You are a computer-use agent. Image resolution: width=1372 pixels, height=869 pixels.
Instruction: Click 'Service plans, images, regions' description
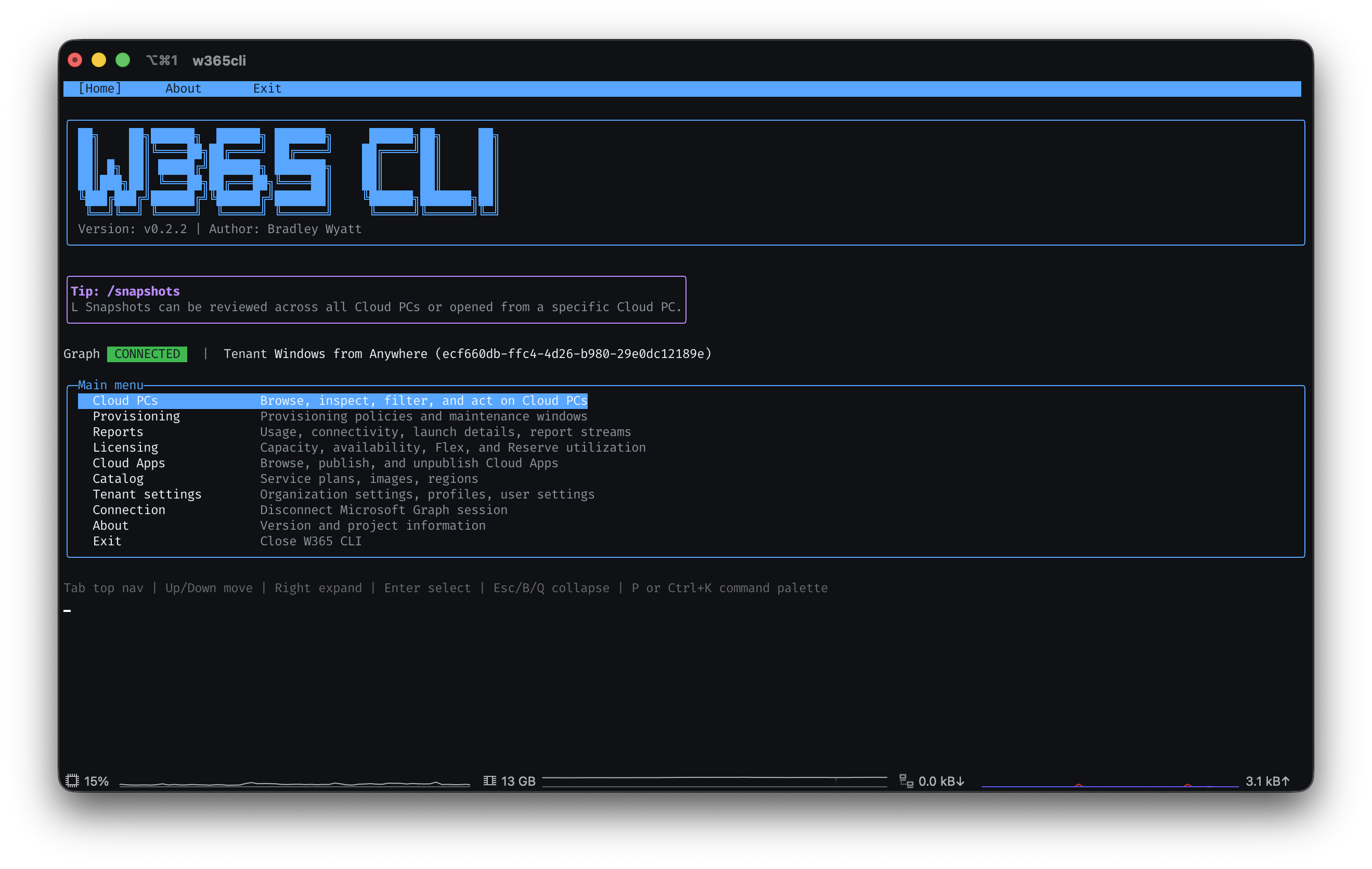(x=369, y=478)
